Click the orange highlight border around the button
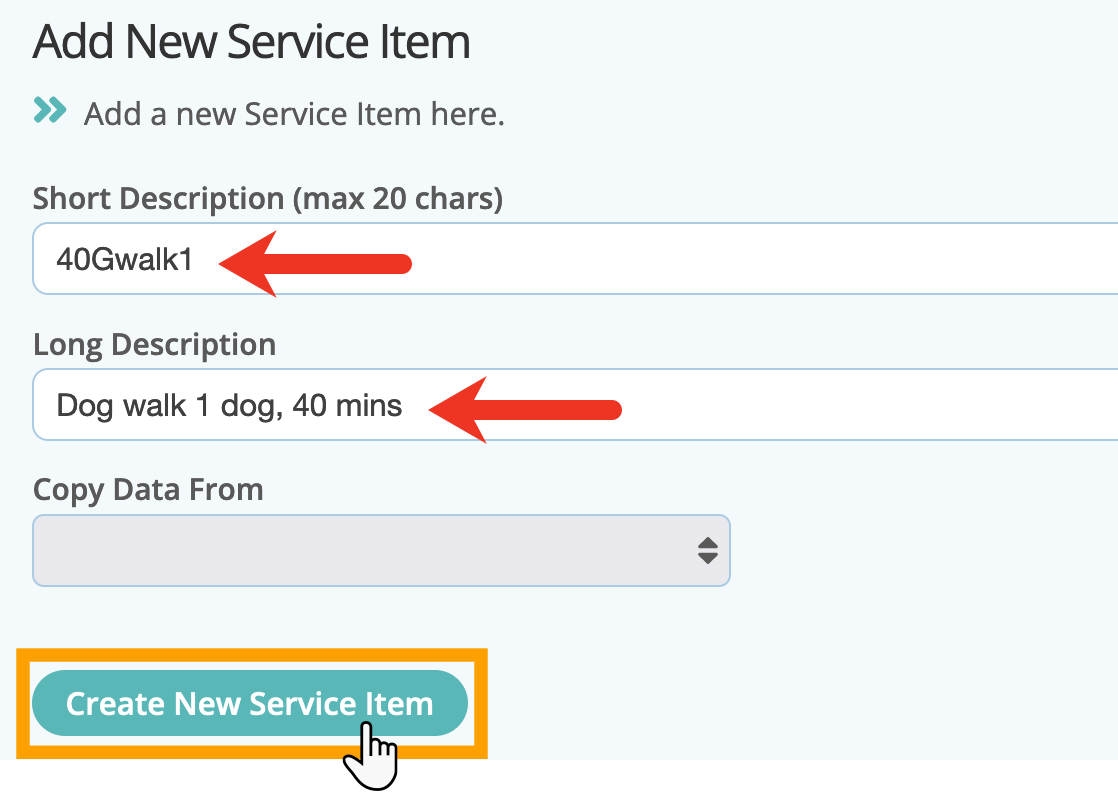Viewport: 1118px width, 792px height. coord(252,654)
